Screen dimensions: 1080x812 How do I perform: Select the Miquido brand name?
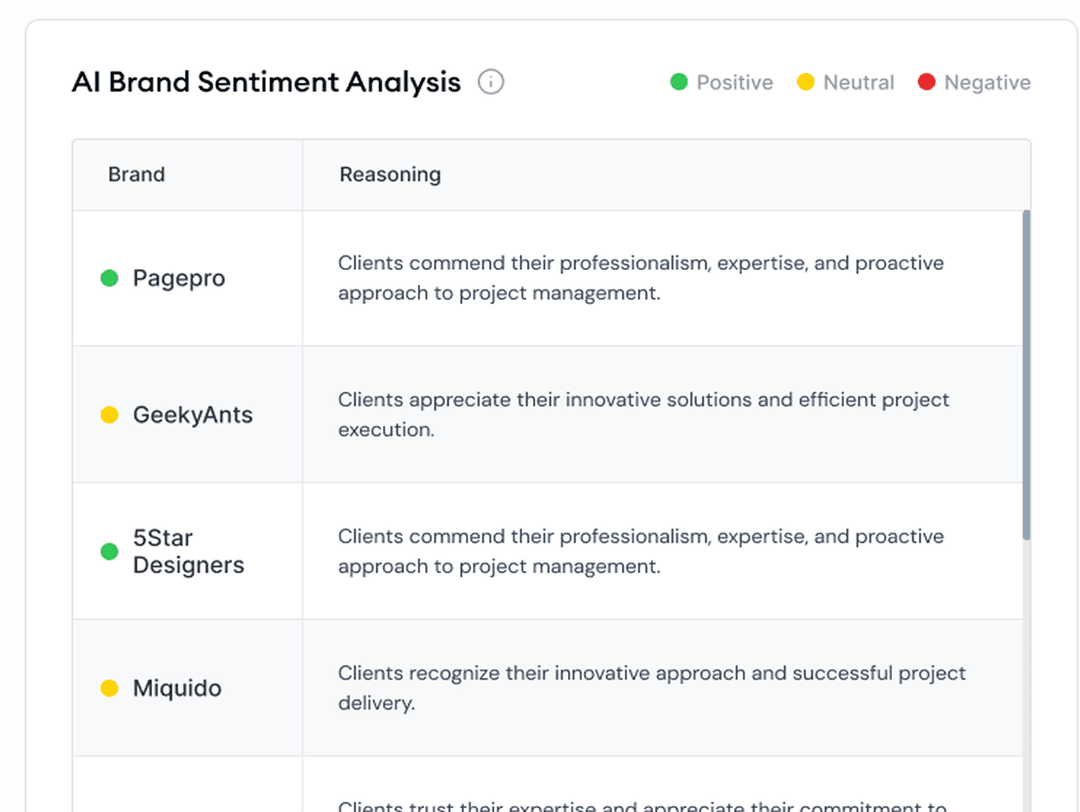point(177,688)
